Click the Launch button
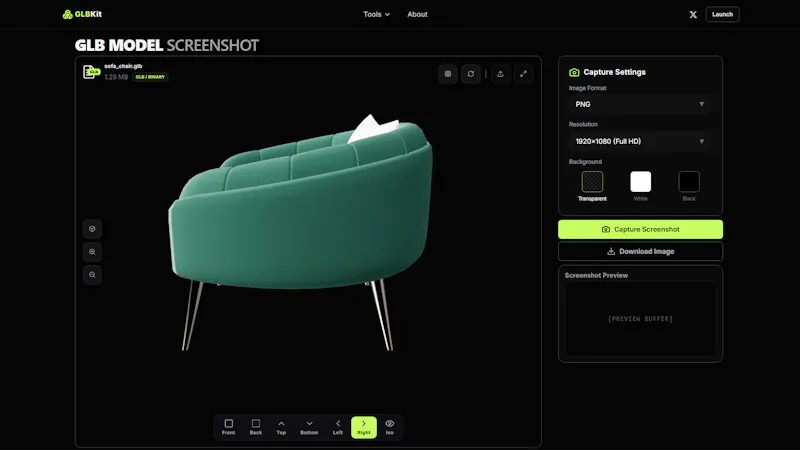The image size is (800, 450). pyautogui.click(x=722, y=14)
